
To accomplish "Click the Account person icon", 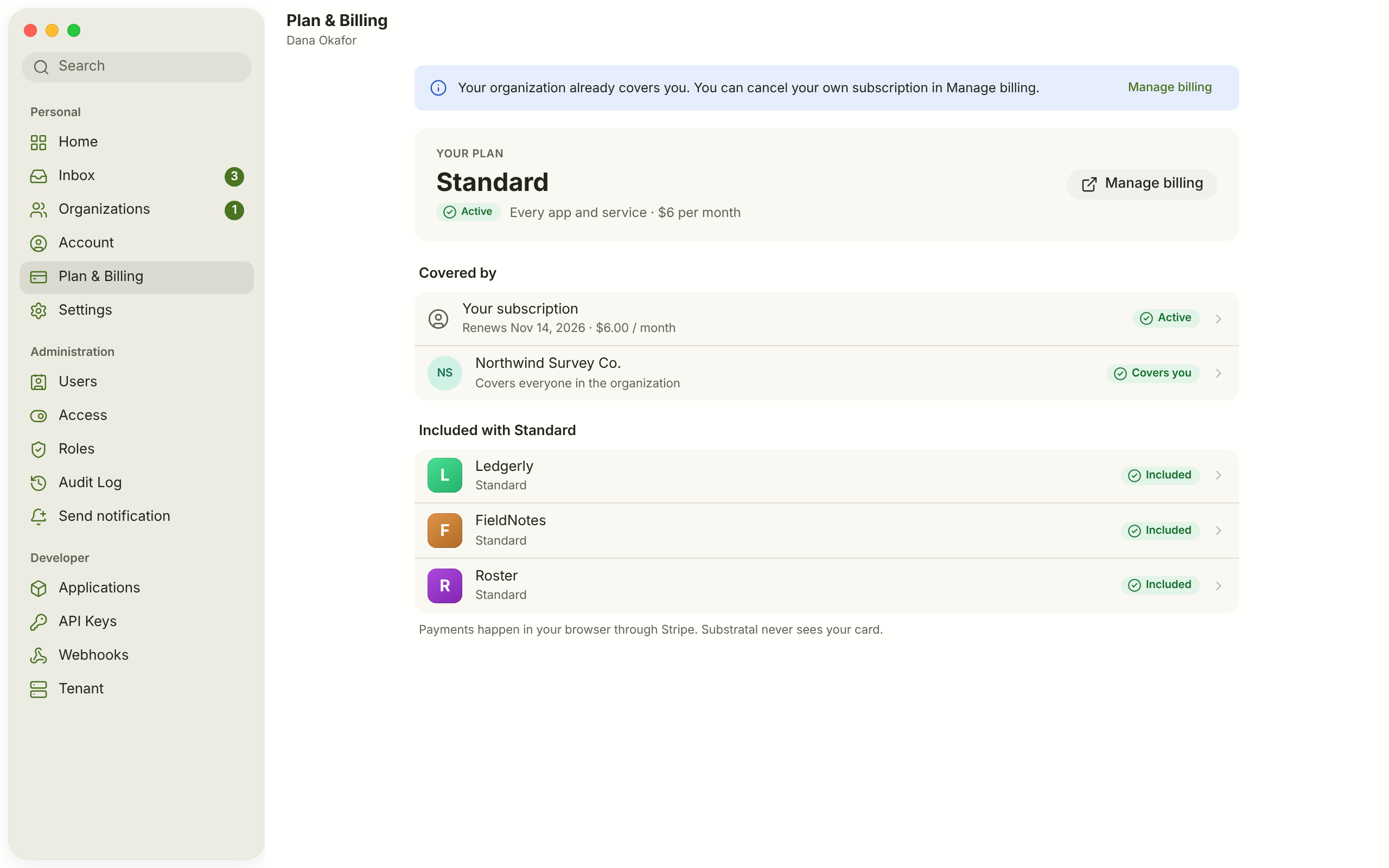I will 39,244.
